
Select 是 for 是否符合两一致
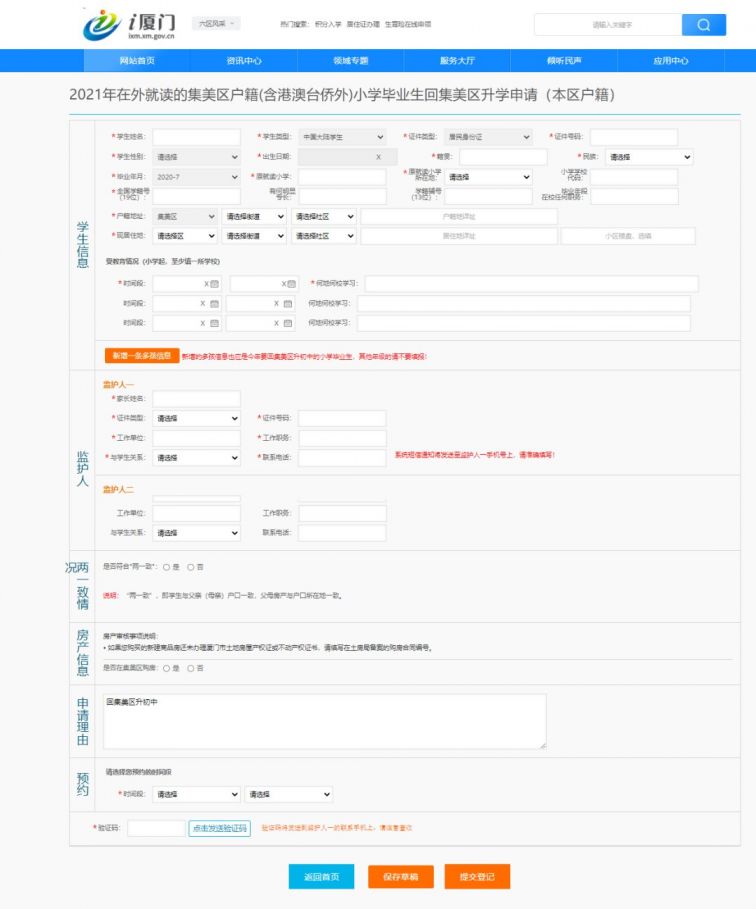(x=166, y=568)
